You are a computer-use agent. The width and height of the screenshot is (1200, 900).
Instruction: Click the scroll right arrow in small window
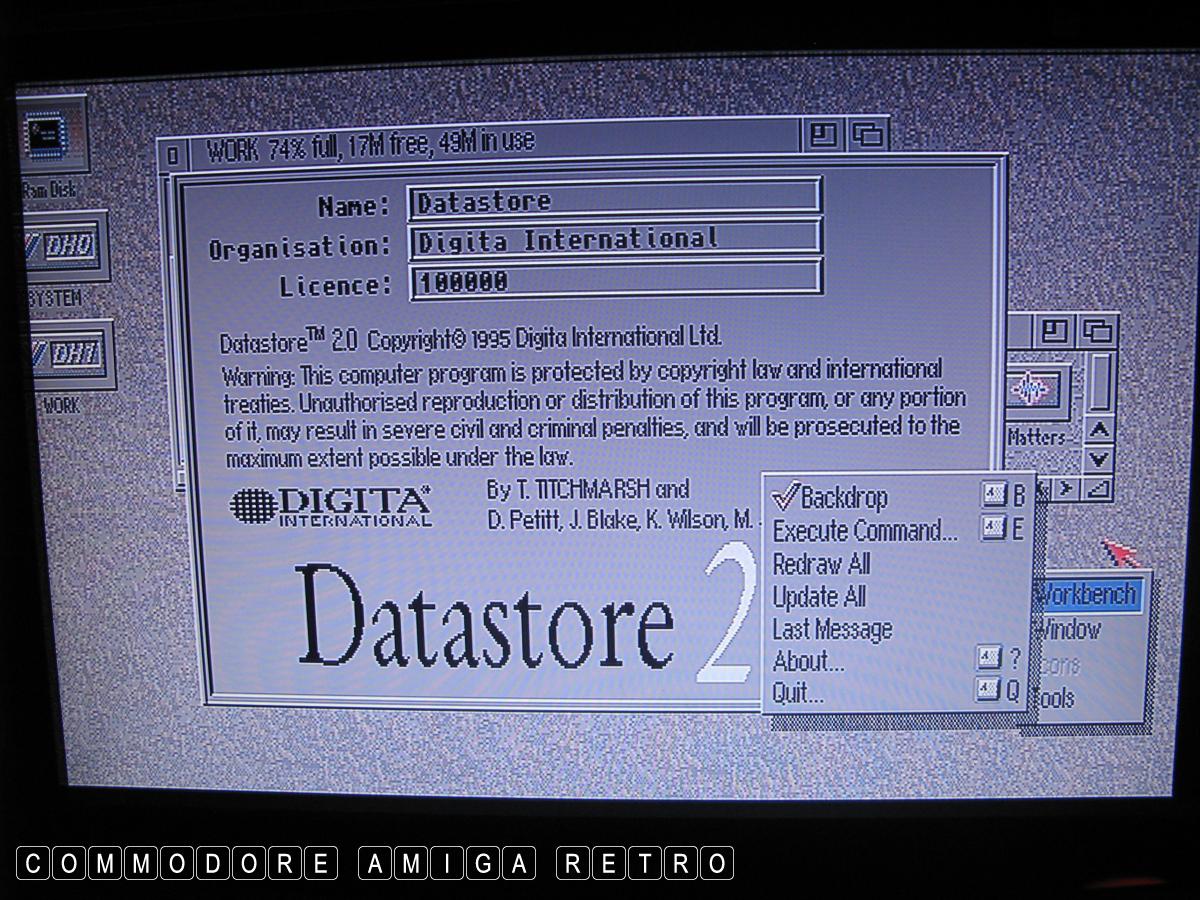(1068, 489)
